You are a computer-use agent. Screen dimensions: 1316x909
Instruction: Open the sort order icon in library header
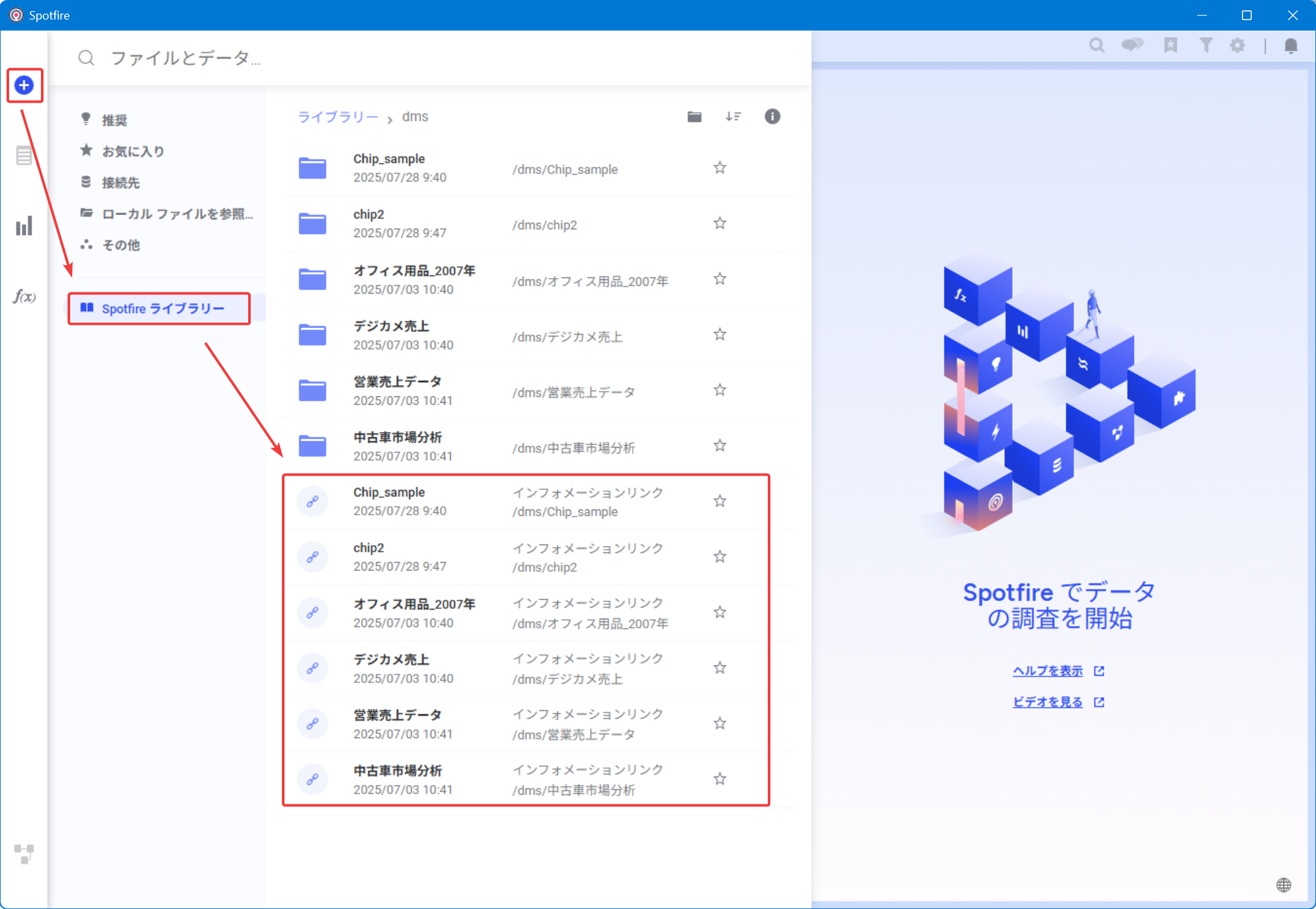(x=733, y=116)
